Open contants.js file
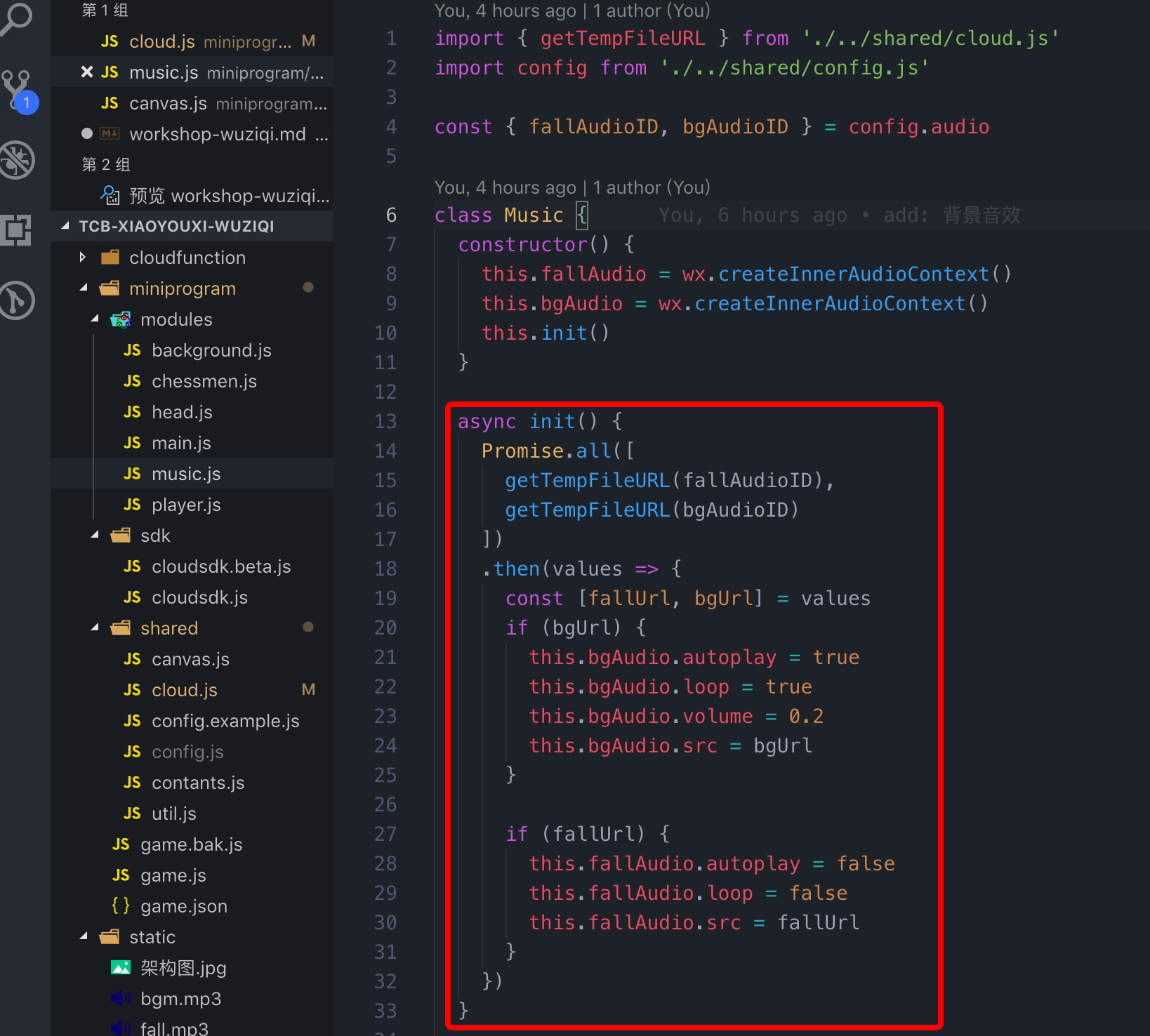Screen dimensions: 1150x1036 click(192, 783)
